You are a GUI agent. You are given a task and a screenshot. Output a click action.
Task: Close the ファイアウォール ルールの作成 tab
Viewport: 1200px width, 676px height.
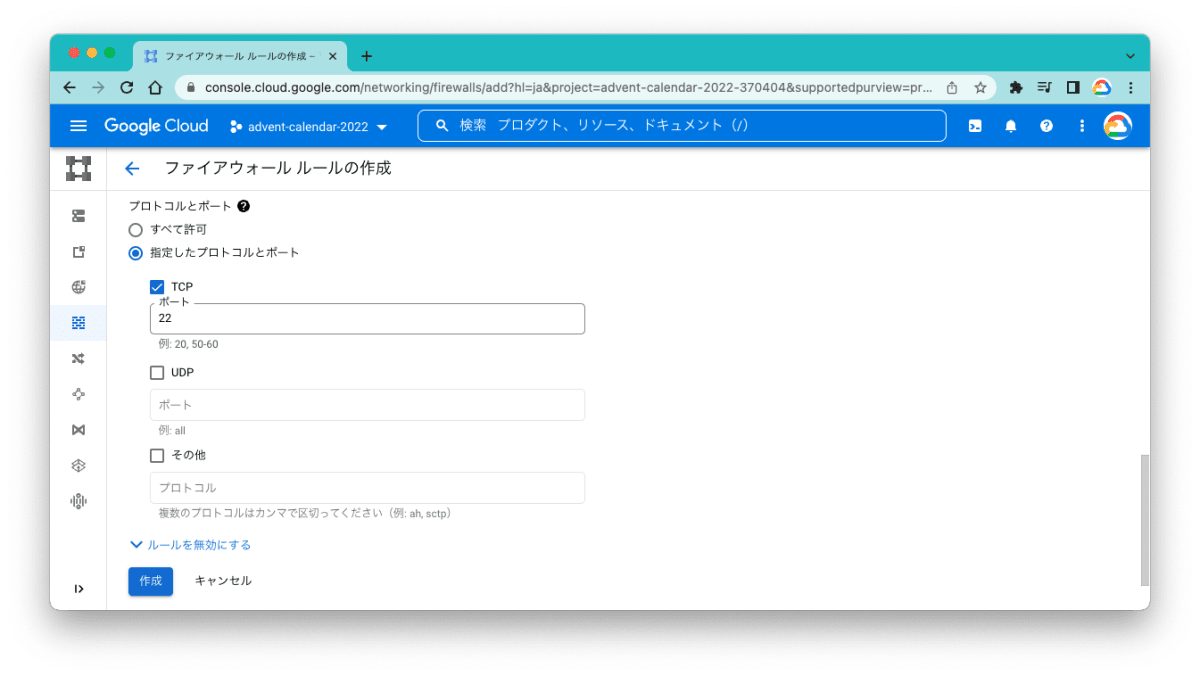[333, 56]
